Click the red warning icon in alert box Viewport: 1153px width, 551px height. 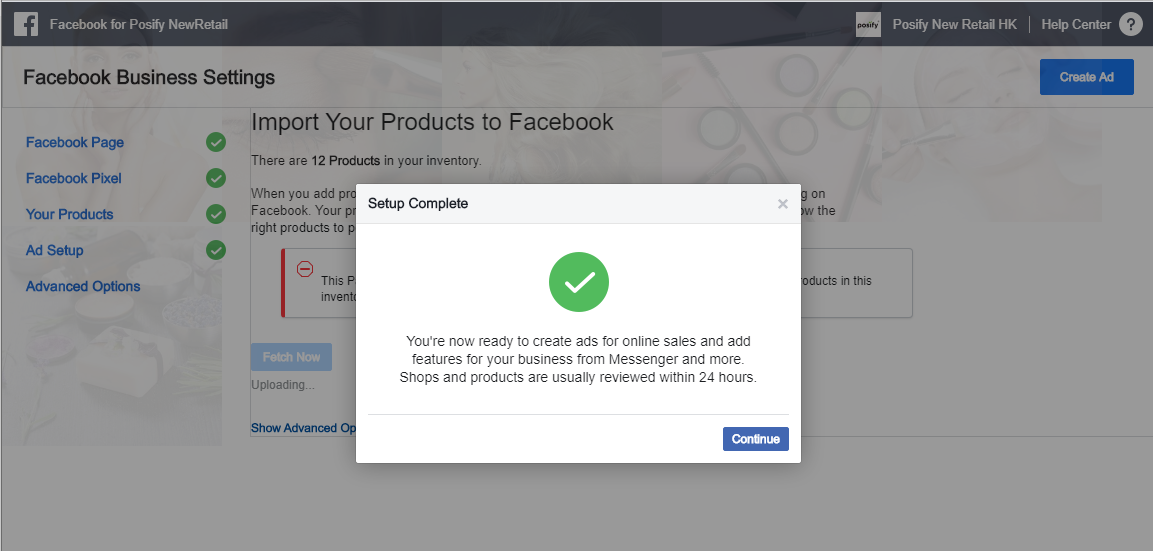[304, 269]
